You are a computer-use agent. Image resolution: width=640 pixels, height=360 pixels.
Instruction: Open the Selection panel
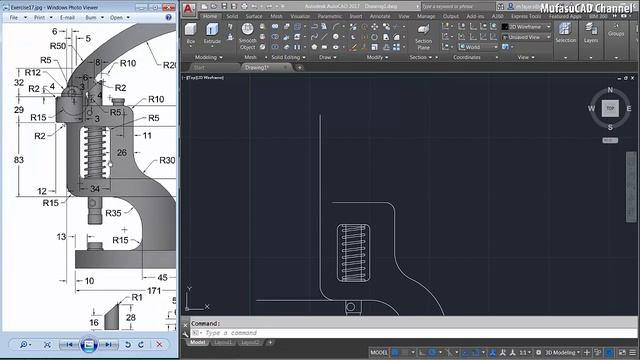point(566,33)
